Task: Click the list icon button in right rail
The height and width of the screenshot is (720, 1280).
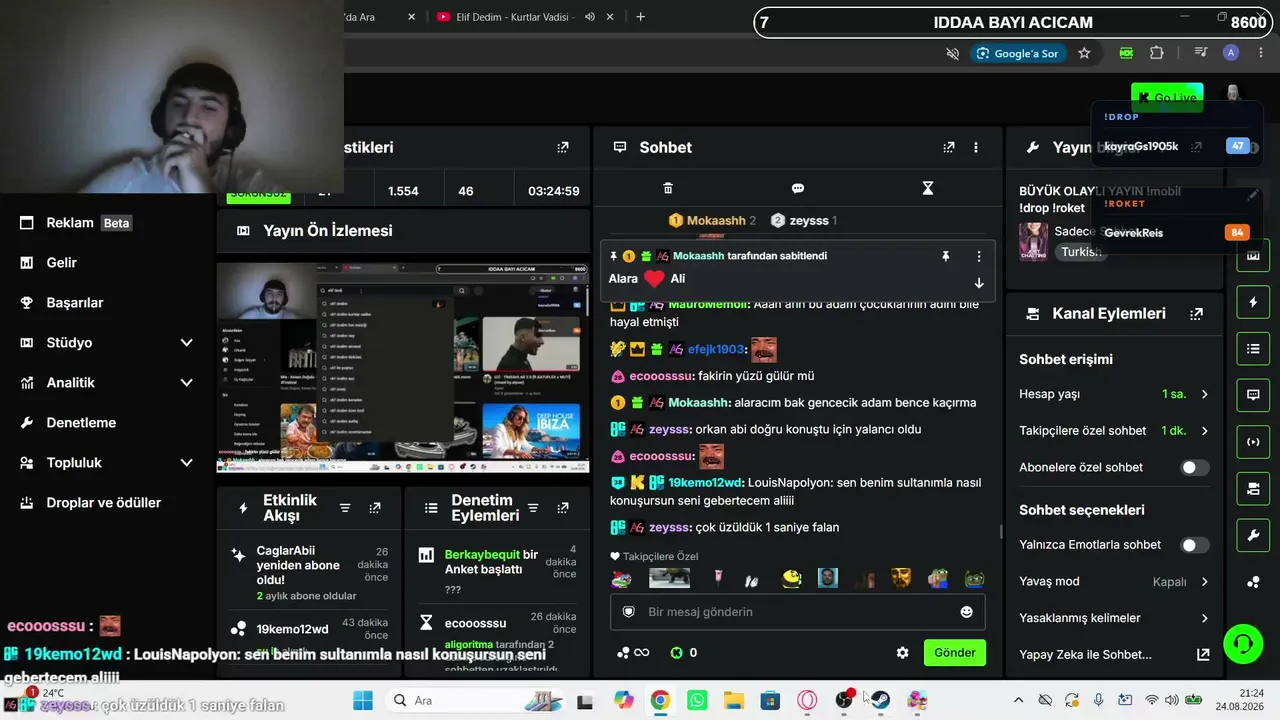Action: [1253, 349]
